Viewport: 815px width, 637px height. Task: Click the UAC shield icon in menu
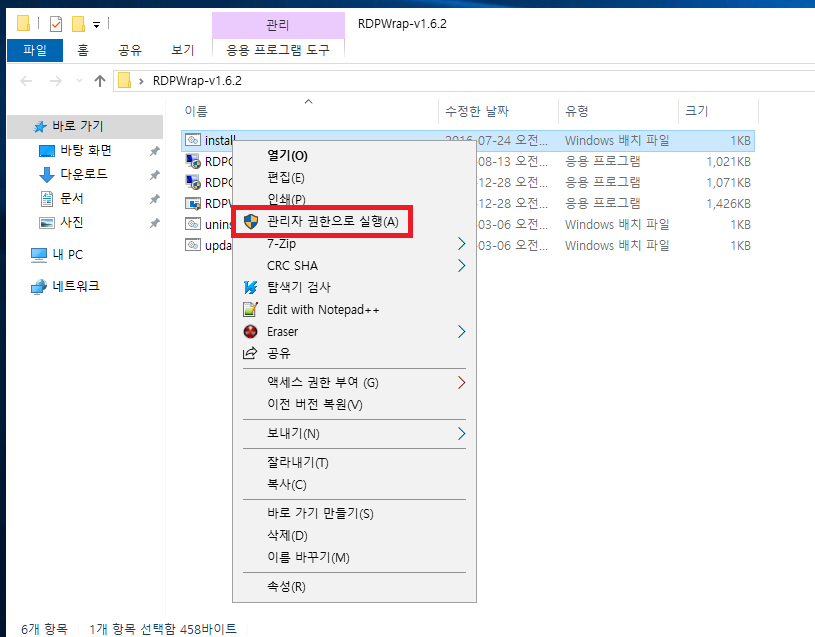click(251, 222)
